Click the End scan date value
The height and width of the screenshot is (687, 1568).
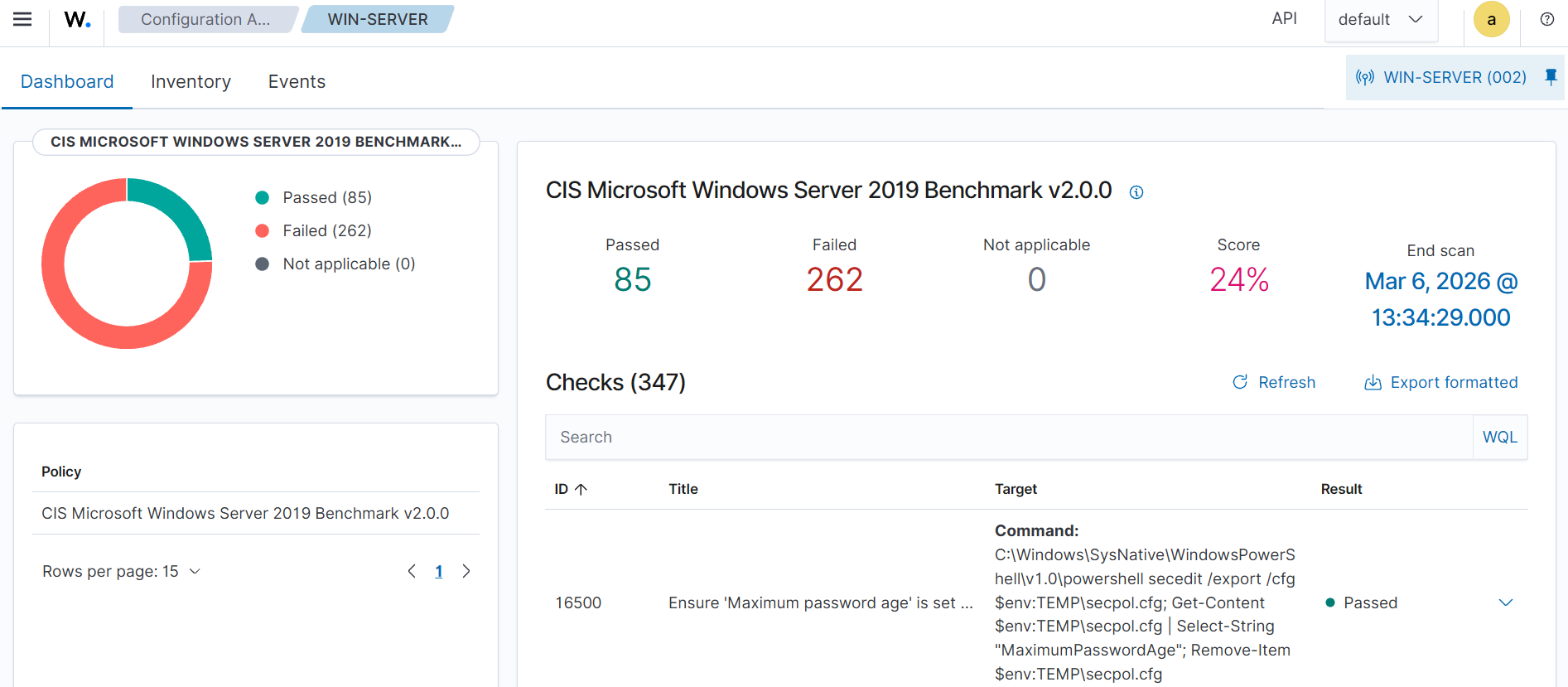coord(1440,299)
